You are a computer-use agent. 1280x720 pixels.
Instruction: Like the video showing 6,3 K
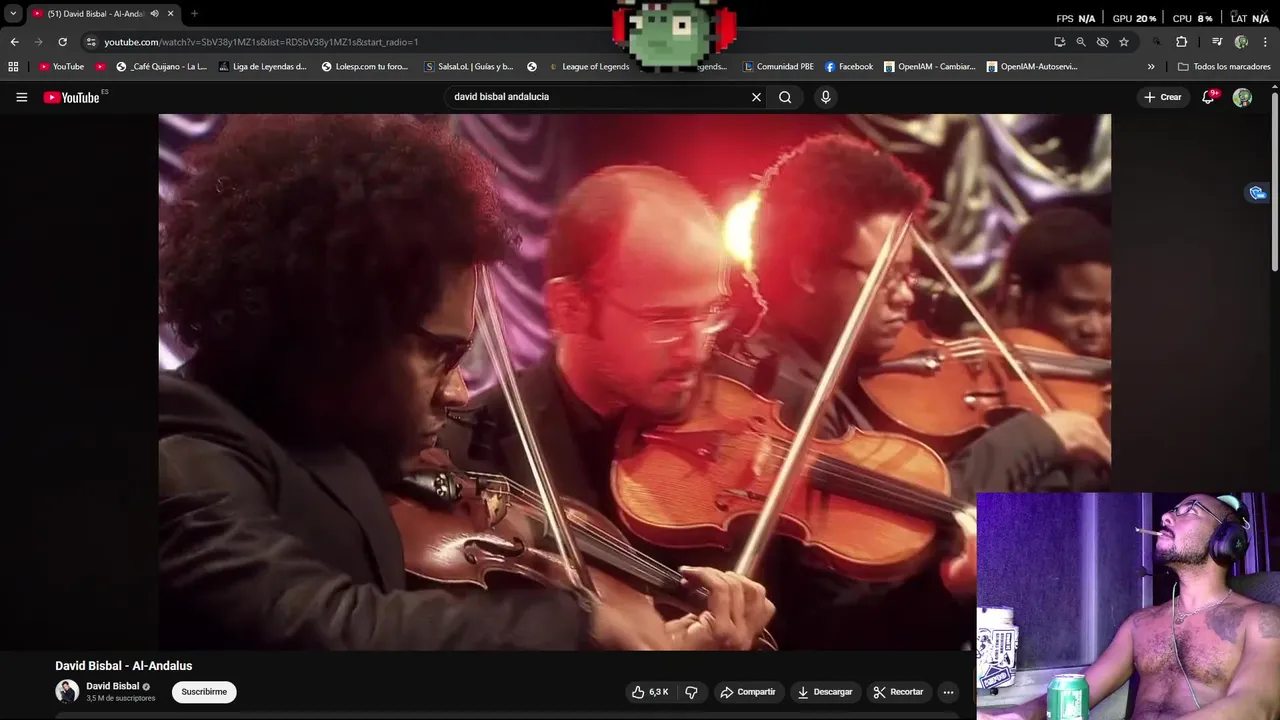pyautogui.click(x=650, y=692)
